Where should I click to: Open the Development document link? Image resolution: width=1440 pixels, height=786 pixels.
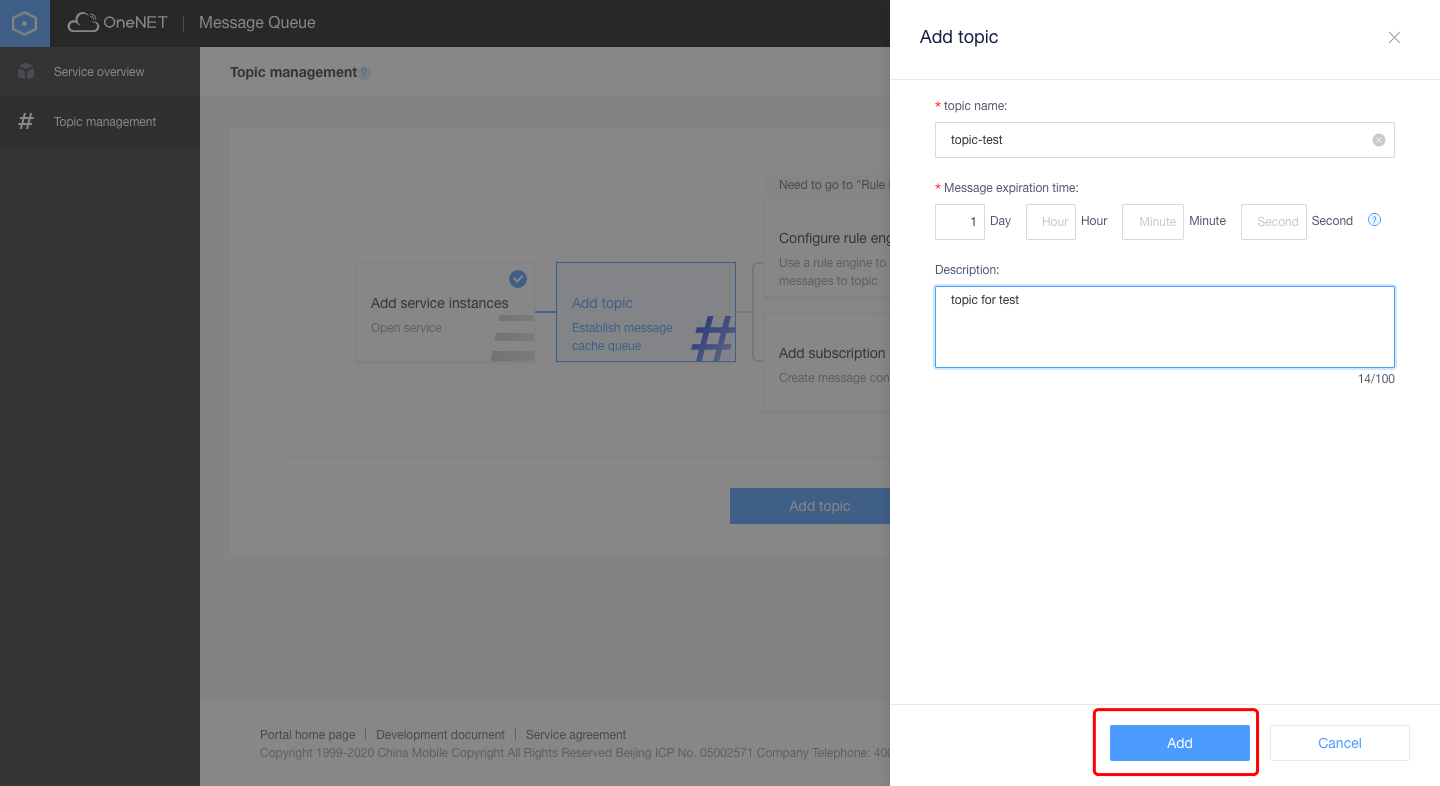[440, 735]
